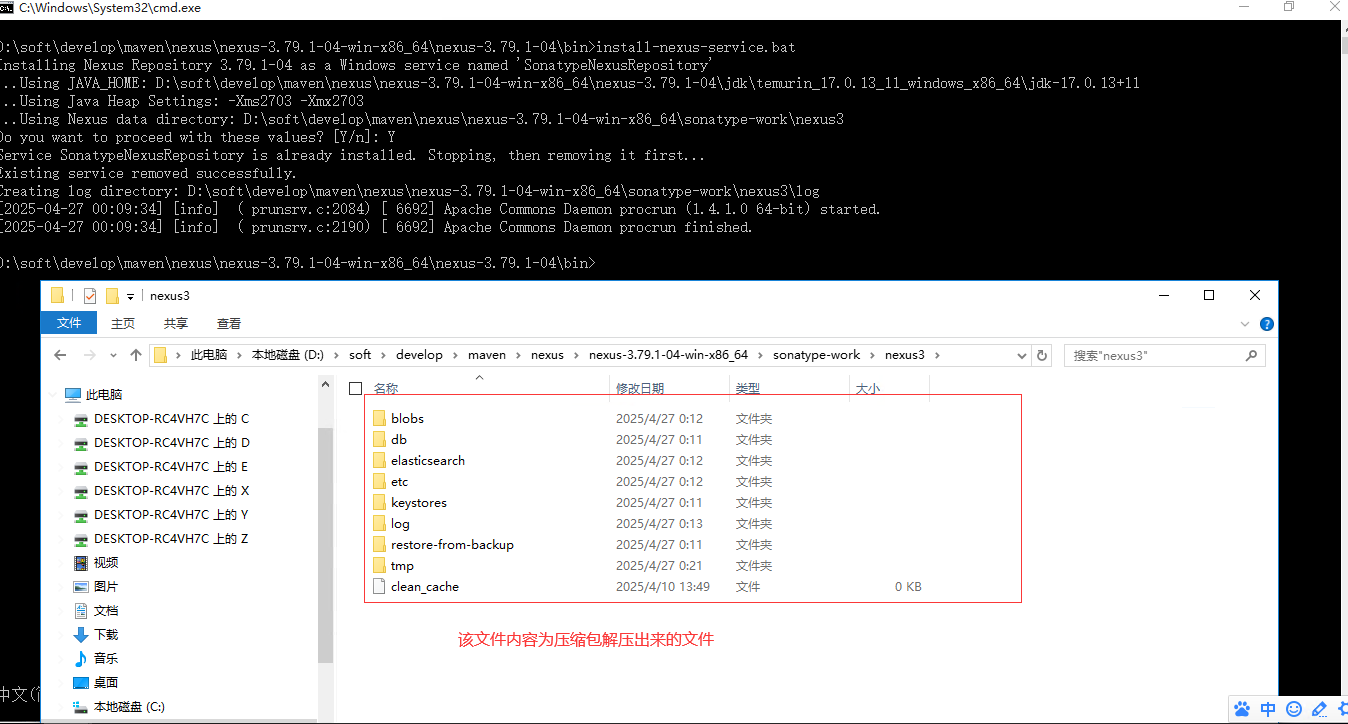Open recent locations dropdown beside forward arrow
This screenshot has height=724, width=1348.
tap(114, 356)
